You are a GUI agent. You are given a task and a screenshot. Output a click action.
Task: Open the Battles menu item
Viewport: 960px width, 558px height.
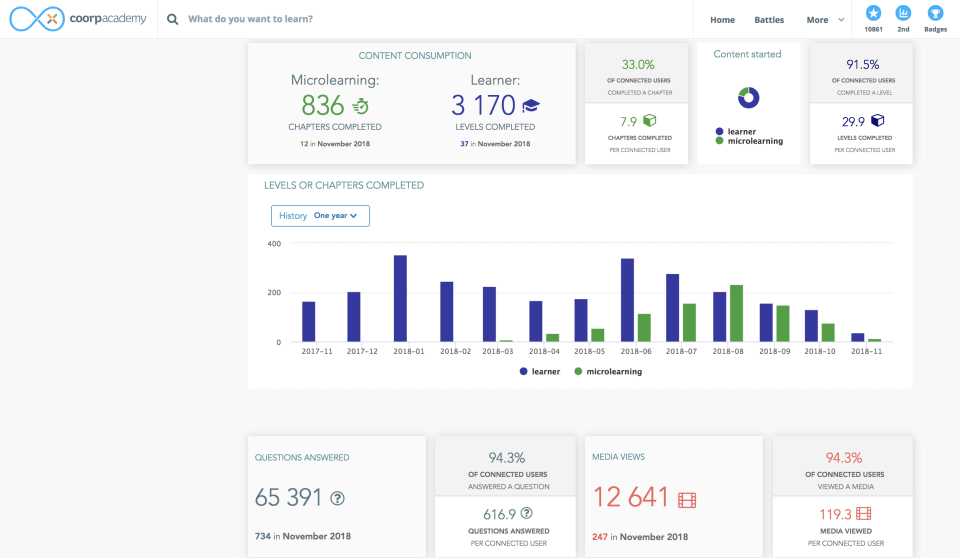(x=769, y=20)
